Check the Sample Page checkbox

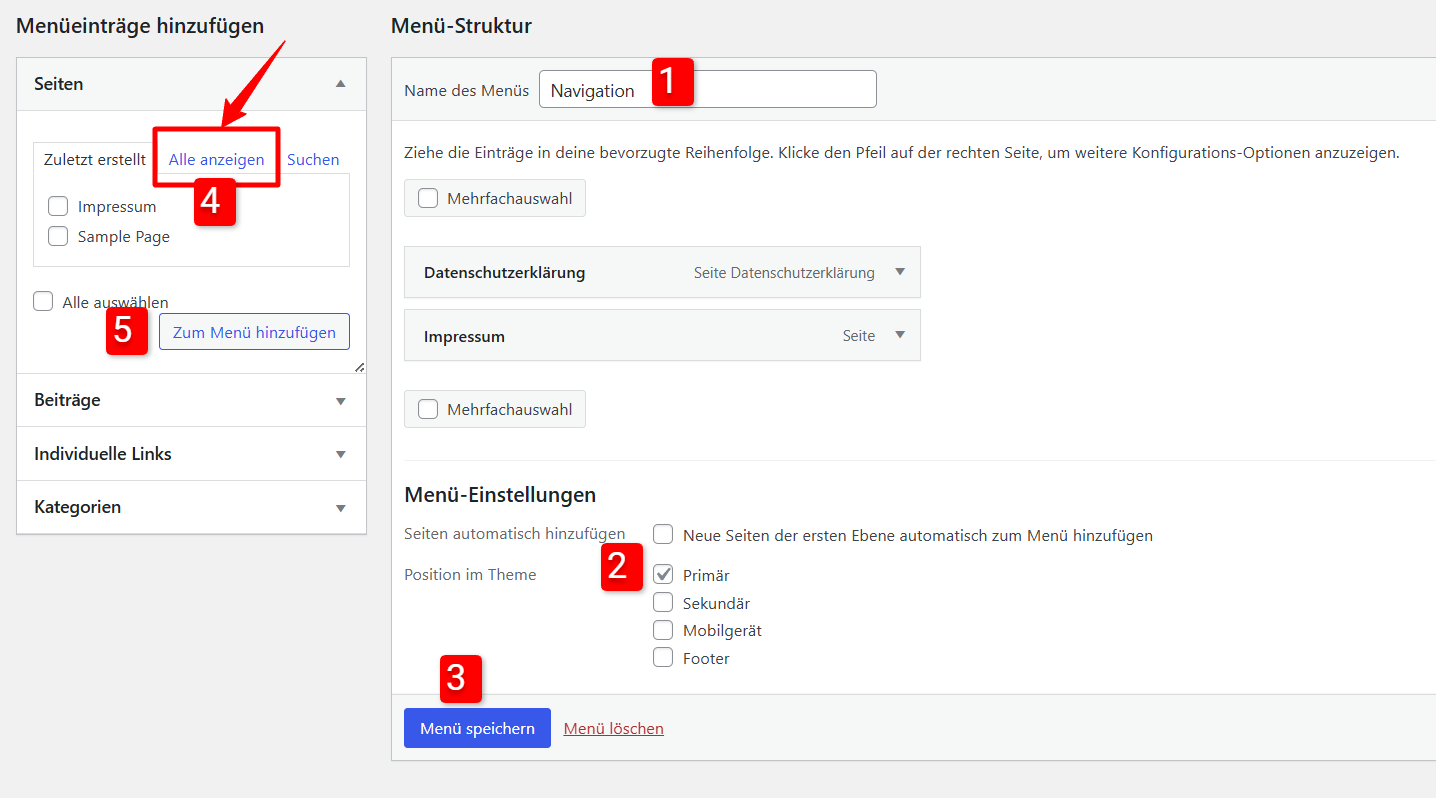tap(58, 237)
